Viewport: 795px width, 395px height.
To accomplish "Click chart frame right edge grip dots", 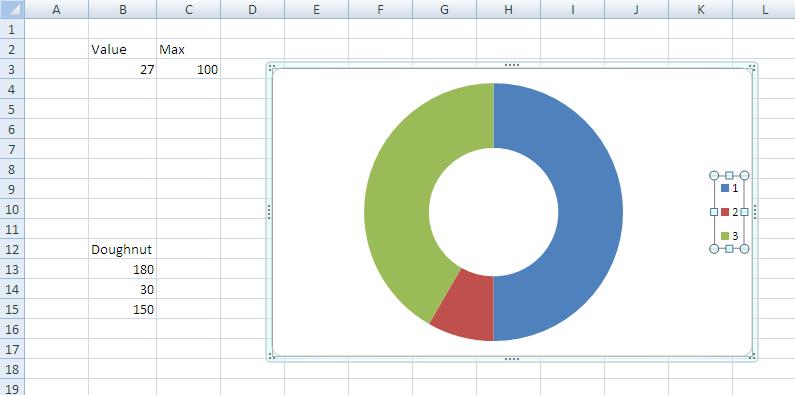I will (x=755, y=212).
